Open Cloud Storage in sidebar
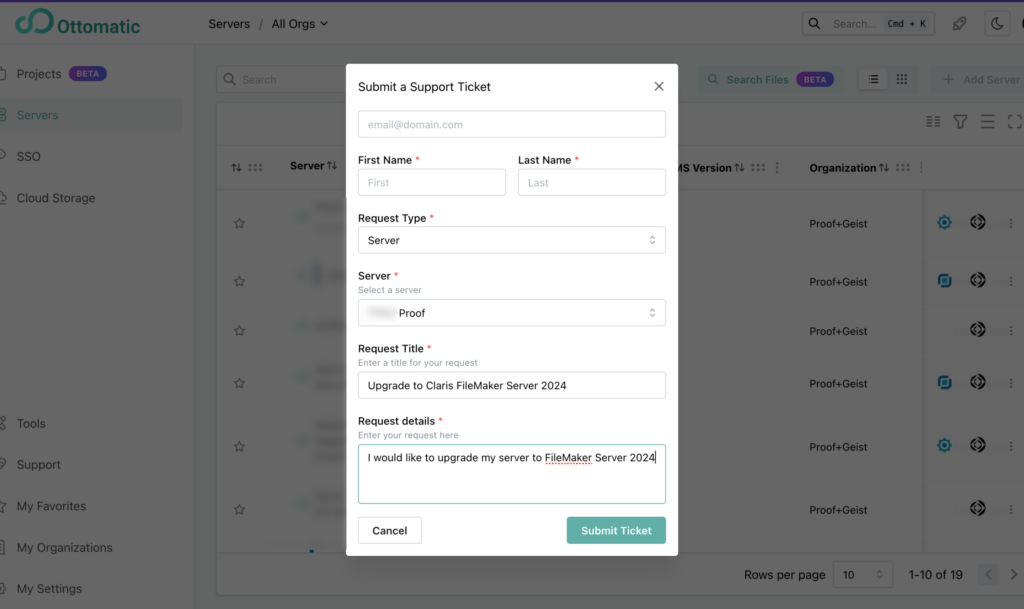Screen dimensions: 1024x609 coord(56,198)
